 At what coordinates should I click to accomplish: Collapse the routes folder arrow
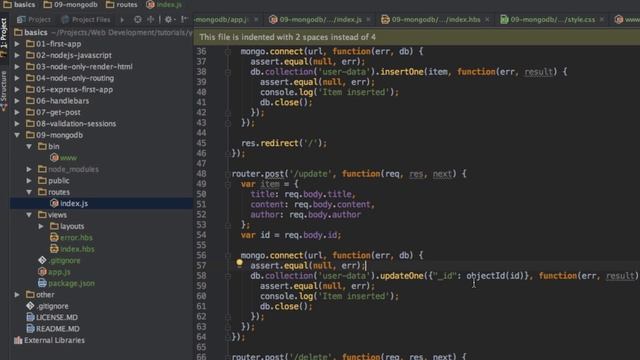tap(29, 192)
